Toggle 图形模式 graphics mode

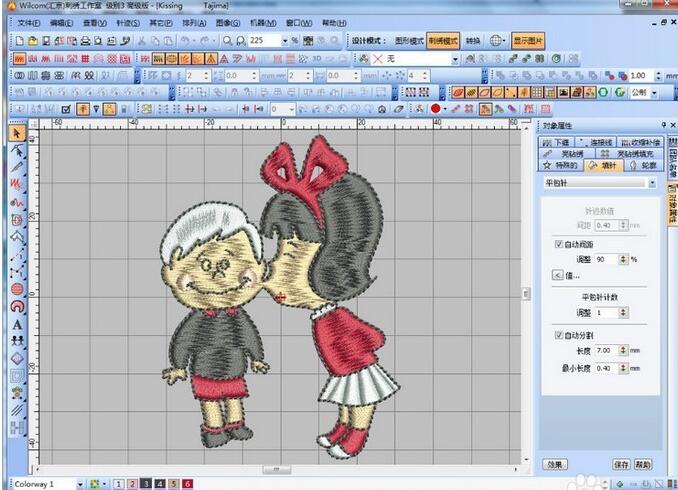pyautogui.click(x=409, y=41)
